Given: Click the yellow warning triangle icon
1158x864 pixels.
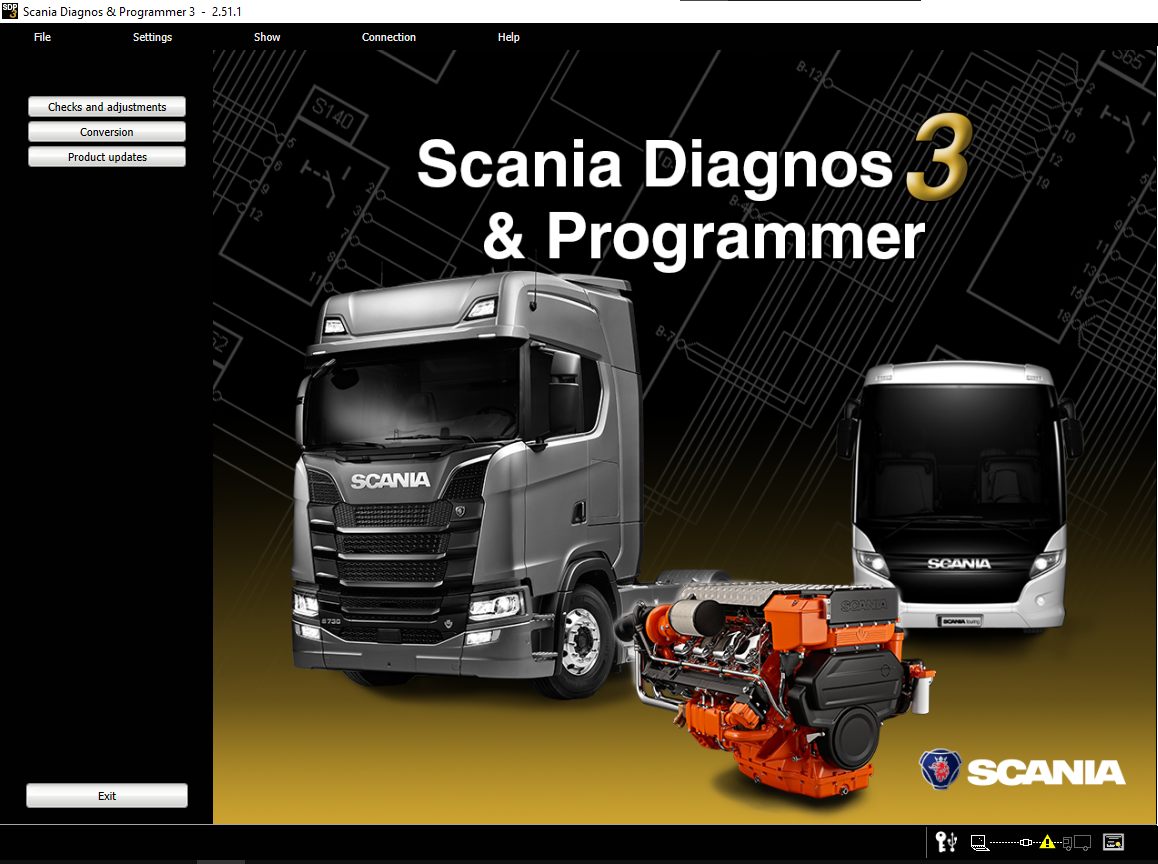Looking at the screenshot, I should (1047, 842).
